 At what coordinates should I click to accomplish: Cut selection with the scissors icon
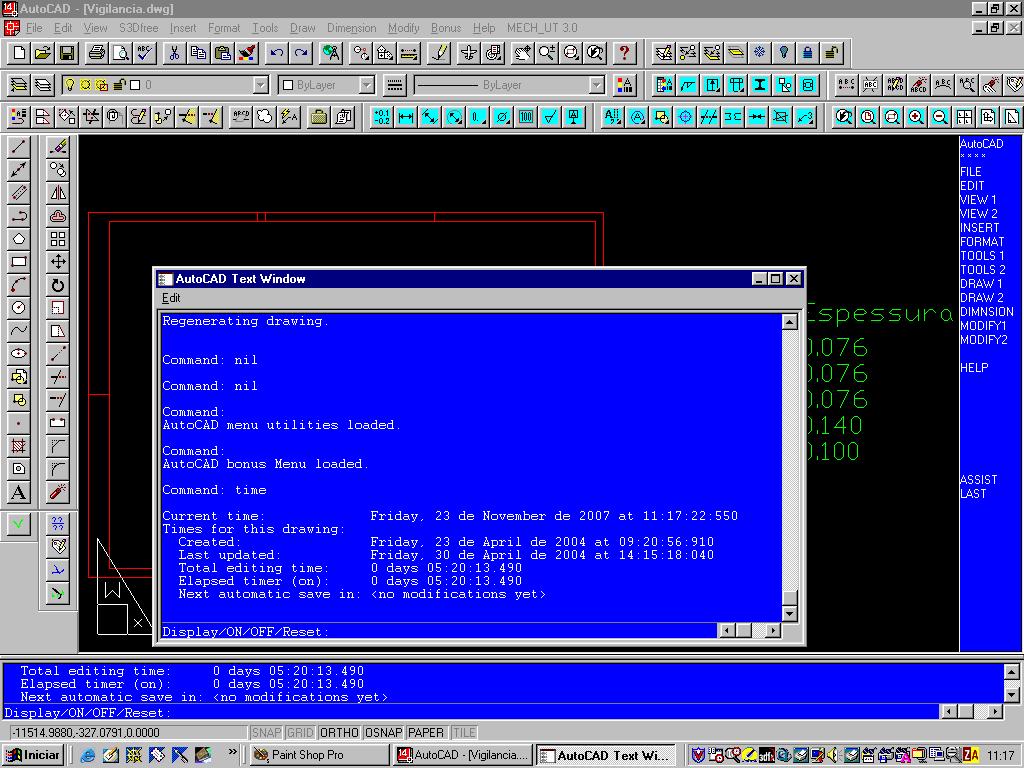174,53
